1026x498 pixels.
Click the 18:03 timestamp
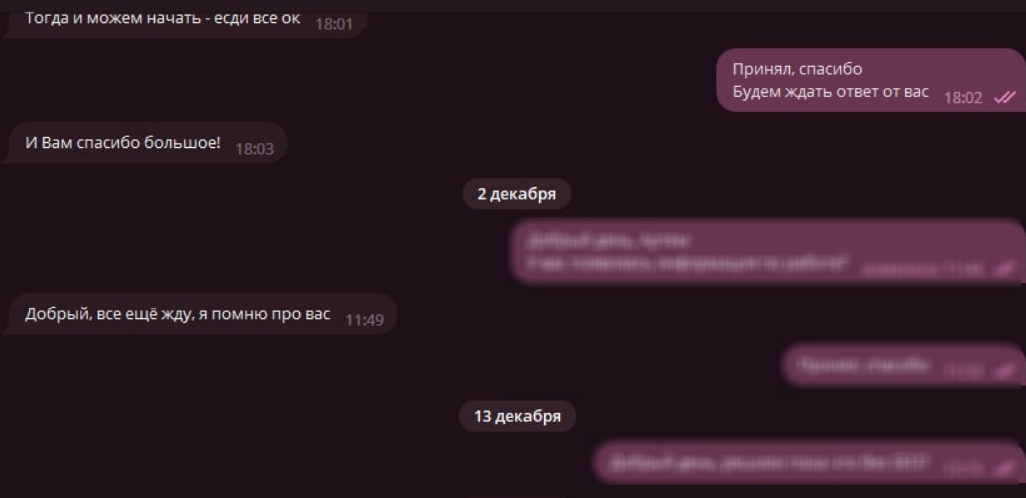tap(255, 149)
